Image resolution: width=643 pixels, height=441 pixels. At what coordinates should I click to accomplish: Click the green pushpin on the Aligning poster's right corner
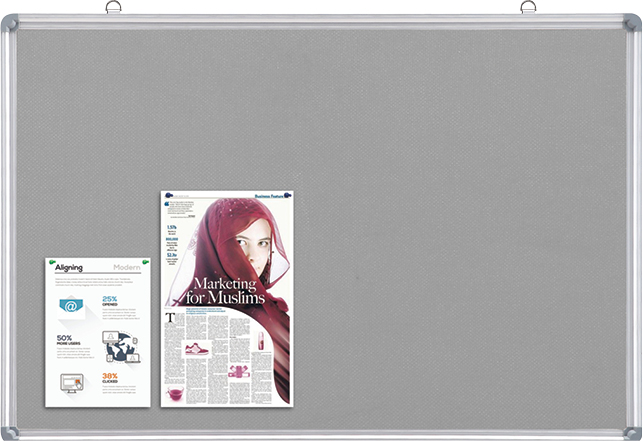coord(146,262)
